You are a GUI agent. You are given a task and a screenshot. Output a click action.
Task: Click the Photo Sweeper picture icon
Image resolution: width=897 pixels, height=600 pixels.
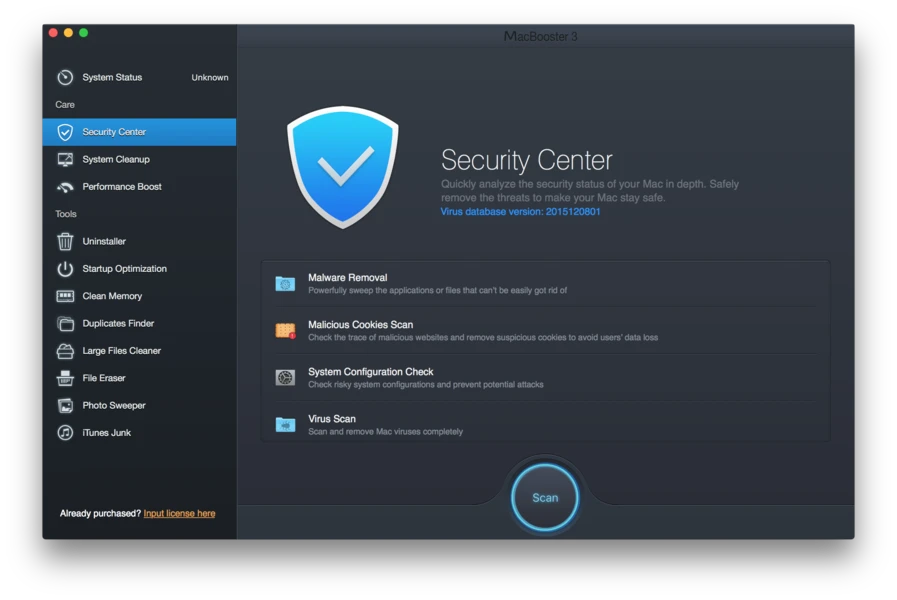pos(65,406)
